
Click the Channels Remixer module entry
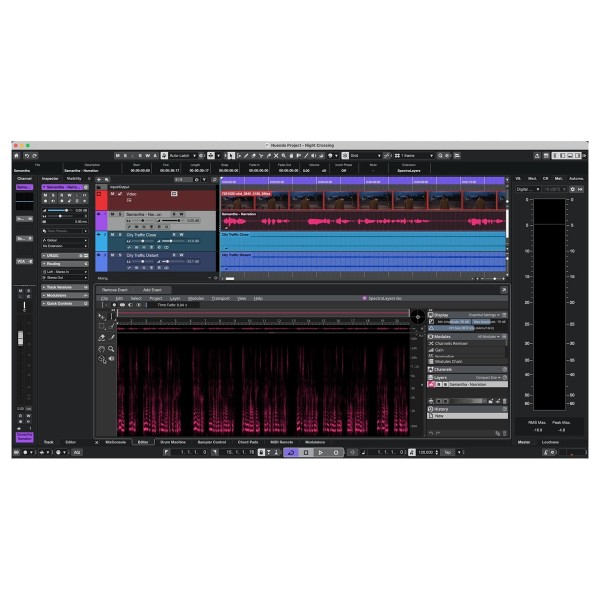click(x=466, y=344)
